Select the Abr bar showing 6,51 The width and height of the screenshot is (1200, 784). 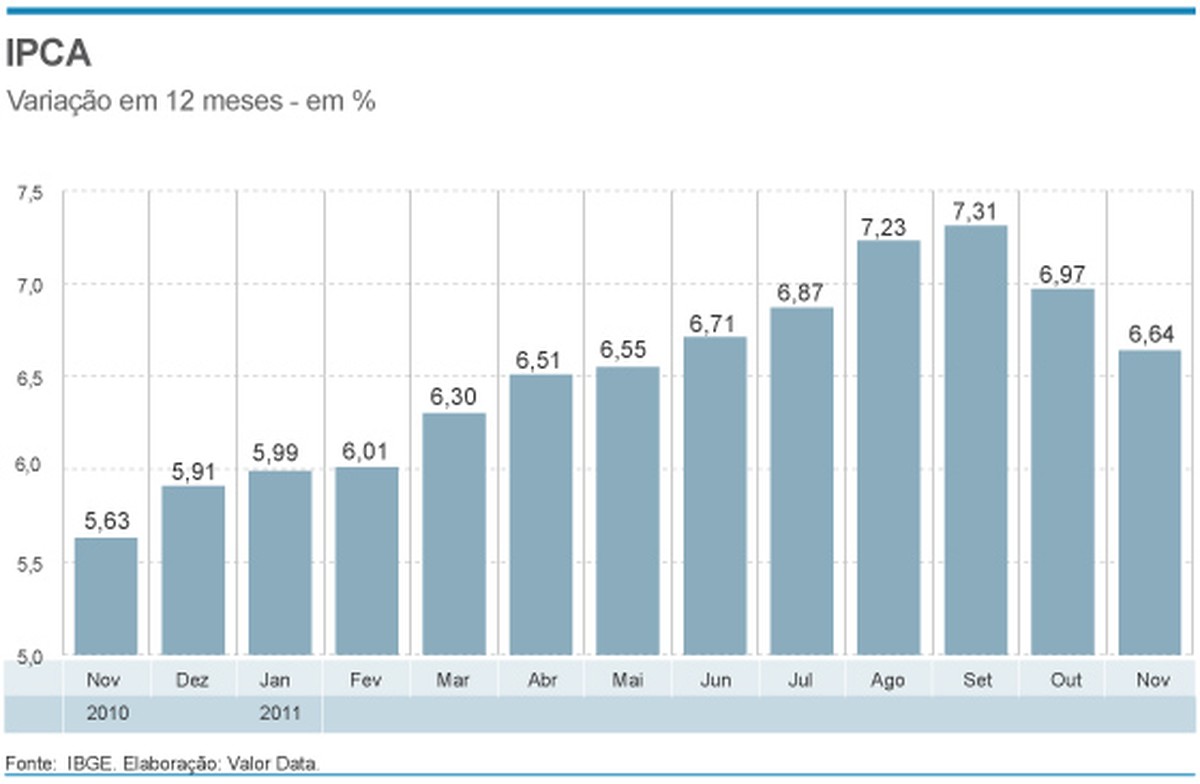pos(541,515)
